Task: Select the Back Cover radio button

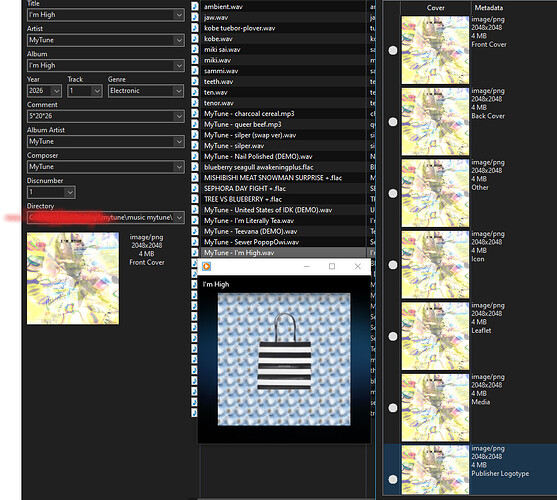Action: click(393, 122)
